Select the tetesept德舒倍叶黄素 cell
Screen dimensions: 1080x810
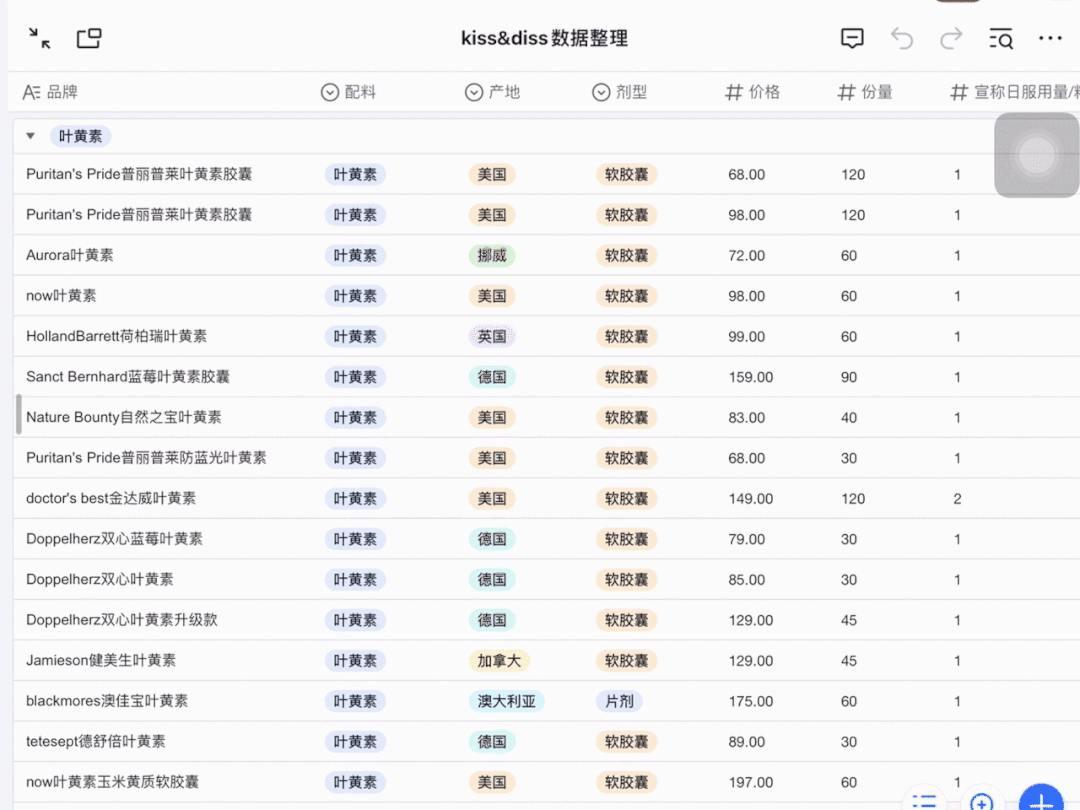point(96,742)
